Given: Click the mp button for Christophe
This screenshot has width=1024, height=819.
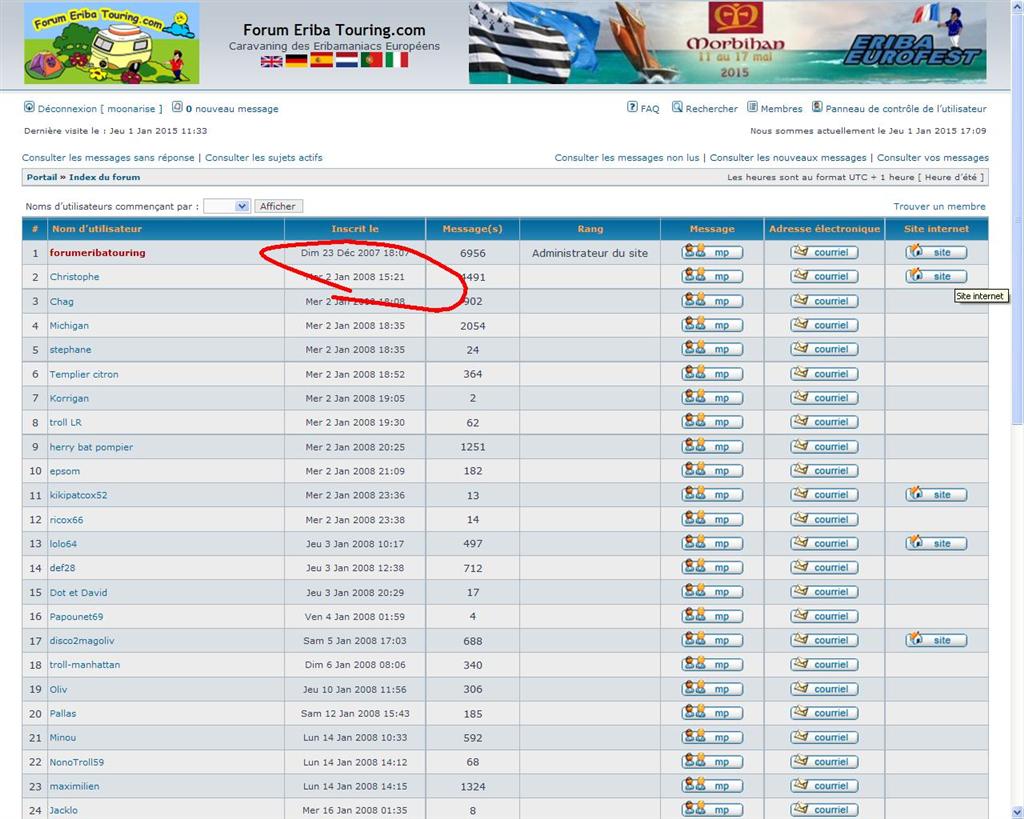Looking at the screenshot, I should click(712, 277).
